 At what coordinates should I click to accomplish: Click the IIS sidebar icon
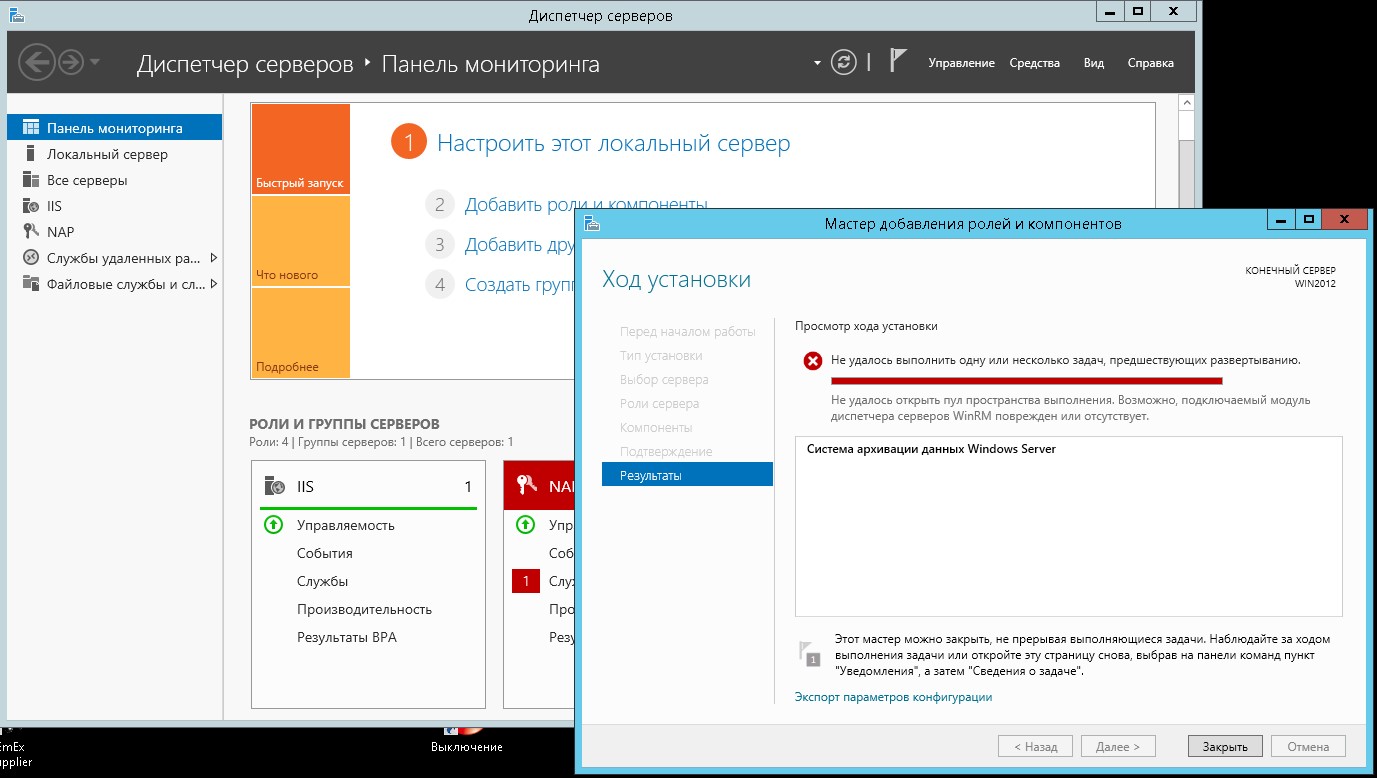click(30, 206)
